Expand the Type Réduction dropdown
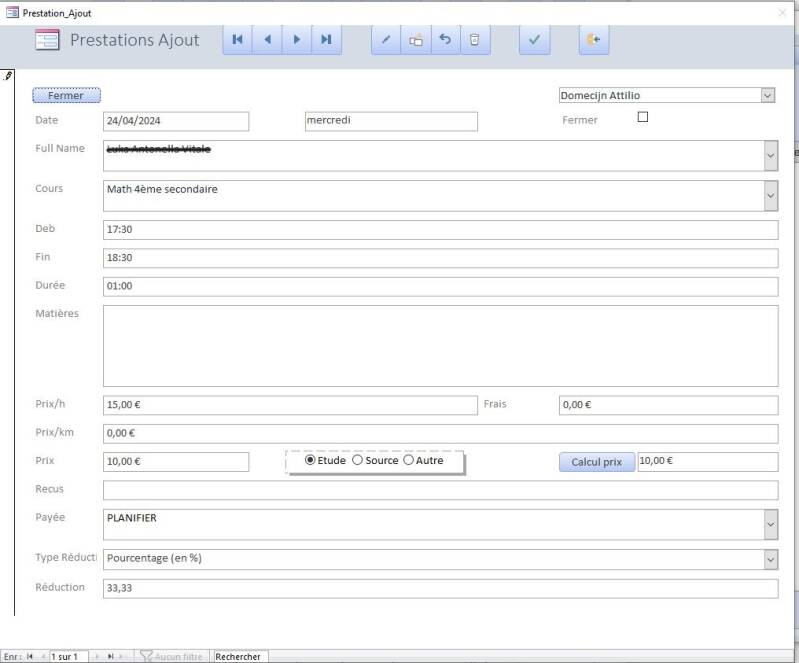The image size is (799, 663). point(770,559)
